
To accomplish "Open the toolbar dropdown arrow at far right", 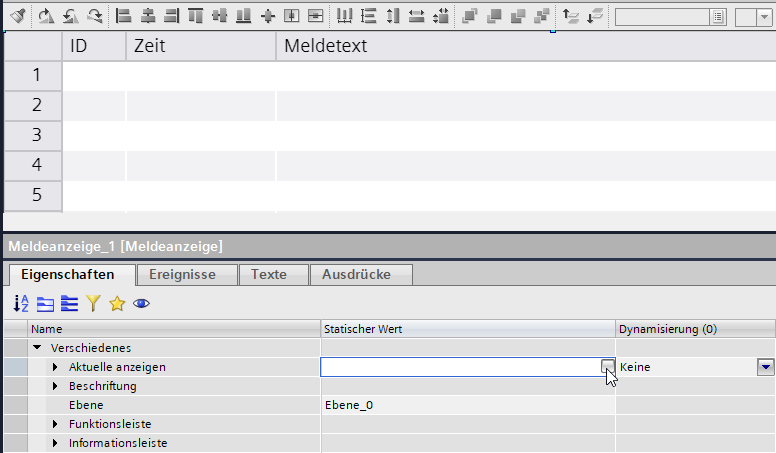I will 764,17.
